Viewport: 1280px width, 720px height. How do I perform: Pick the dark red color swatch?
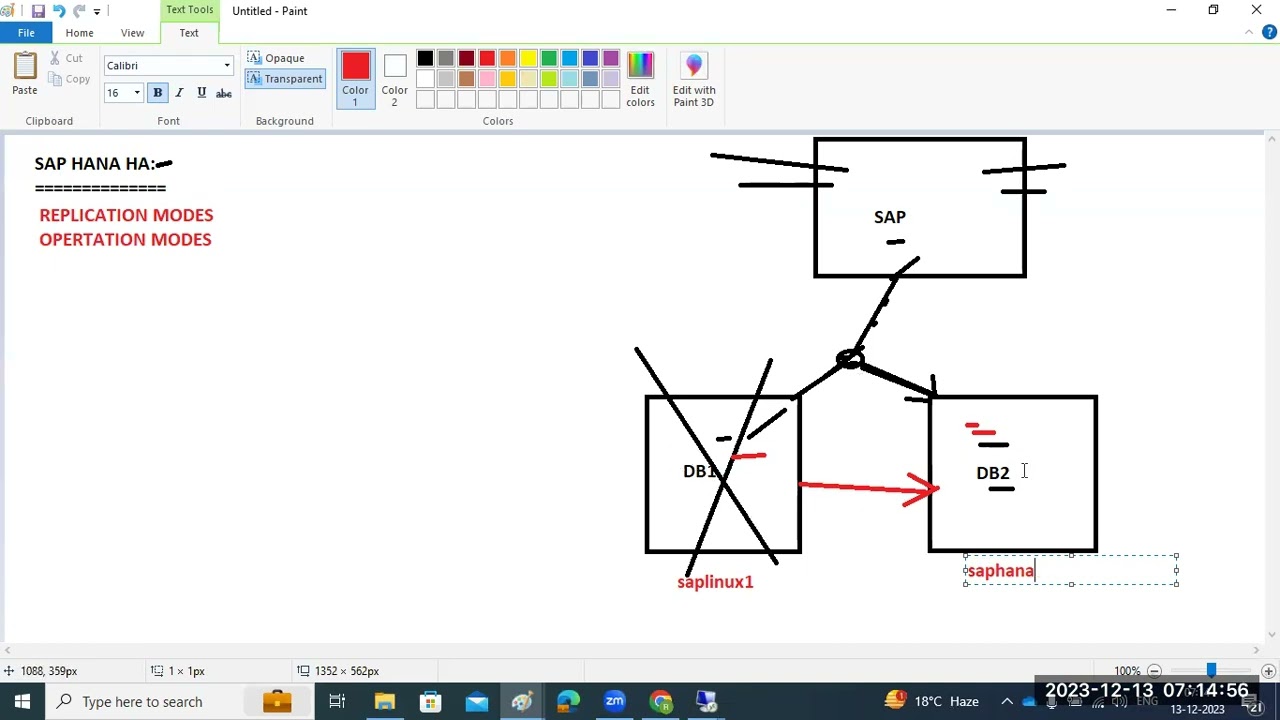(466, 59)
